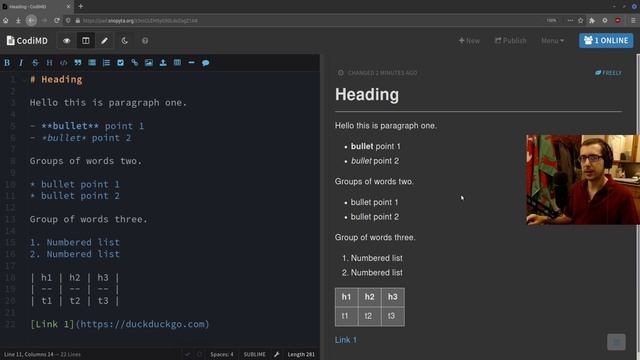This screenshot has width=640, height=360.
Task: Toggle the spellcheck checkmark in status bar
Action: pyautogui.click(x=188, y=354)
